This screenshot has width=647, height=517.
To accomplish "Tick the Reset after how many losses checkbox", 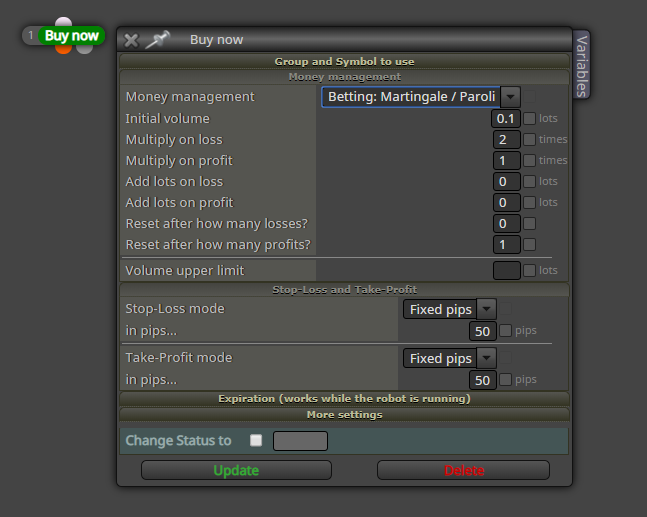I will 529,224.
